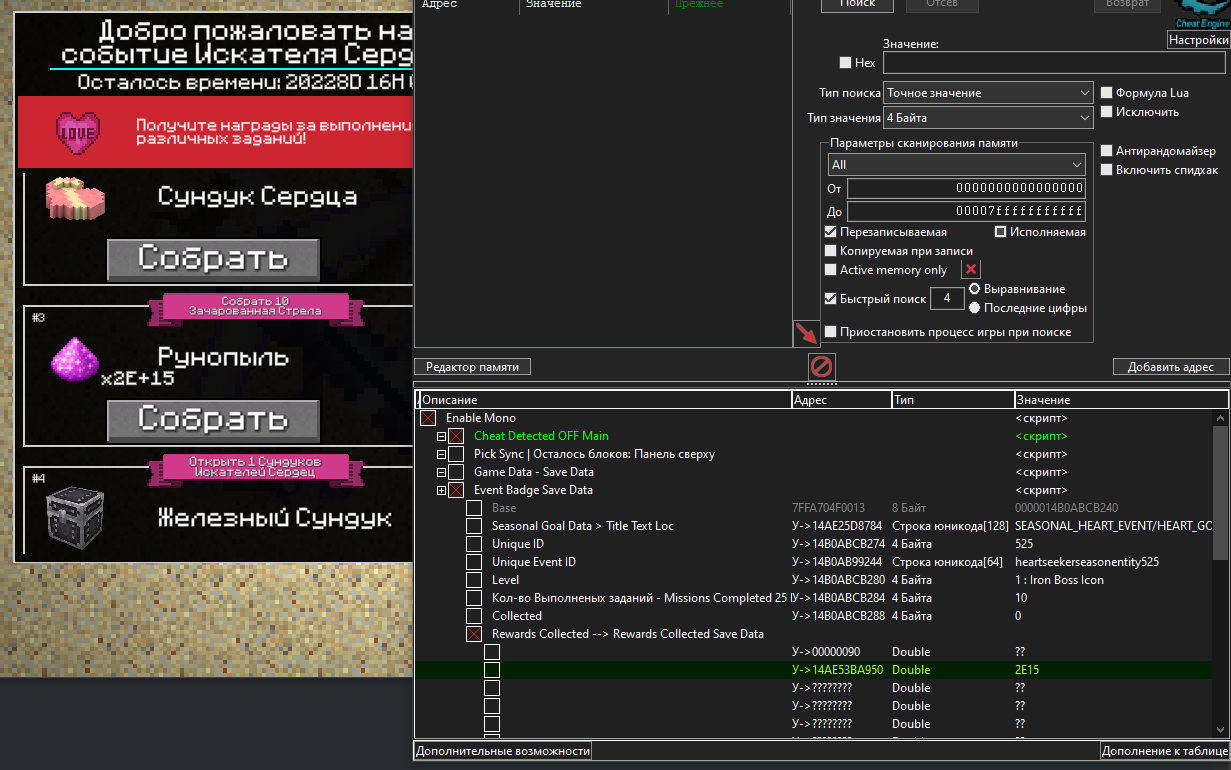Click the Поиск scan button
Image resolution: width=1231 pixels, height=770 pixels.
click(857, 4)
